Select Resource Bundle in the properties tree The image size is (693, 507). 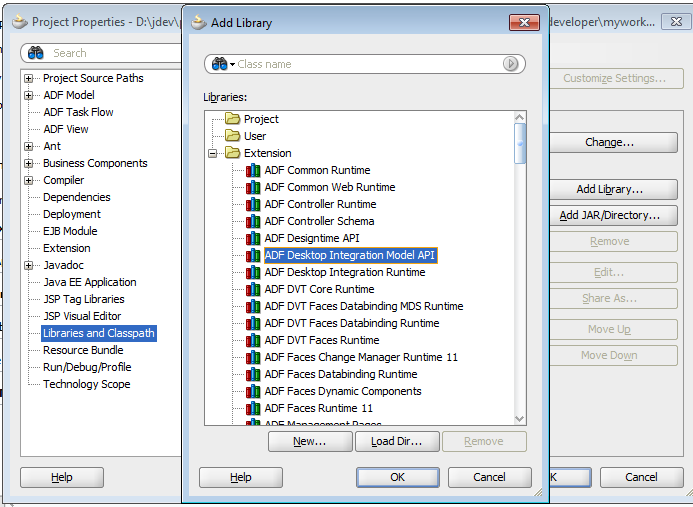(83, 350)
